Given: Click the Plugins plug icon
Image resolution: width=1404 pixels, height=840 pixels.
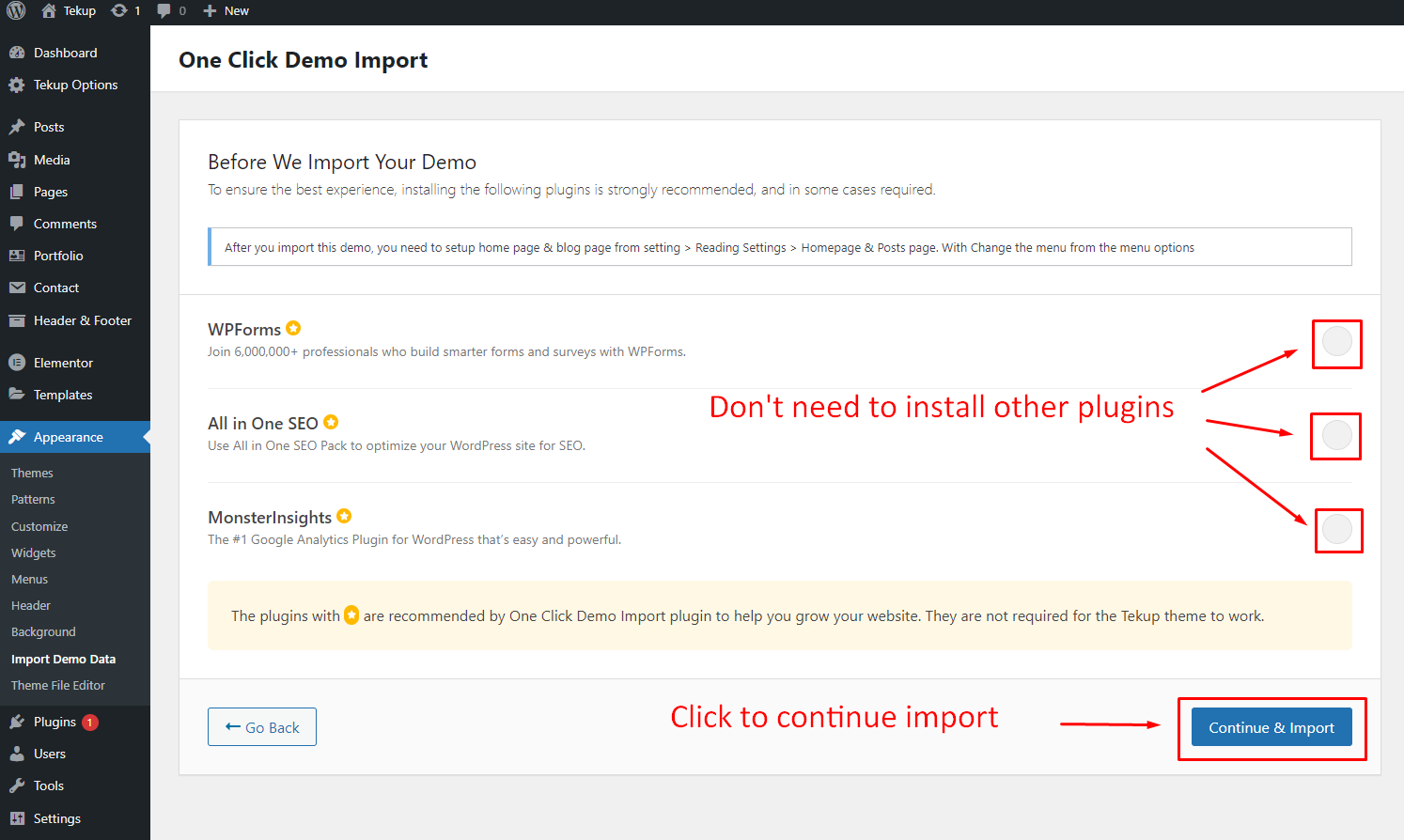Looking at the screenshot, I should [x=17, y=722].
